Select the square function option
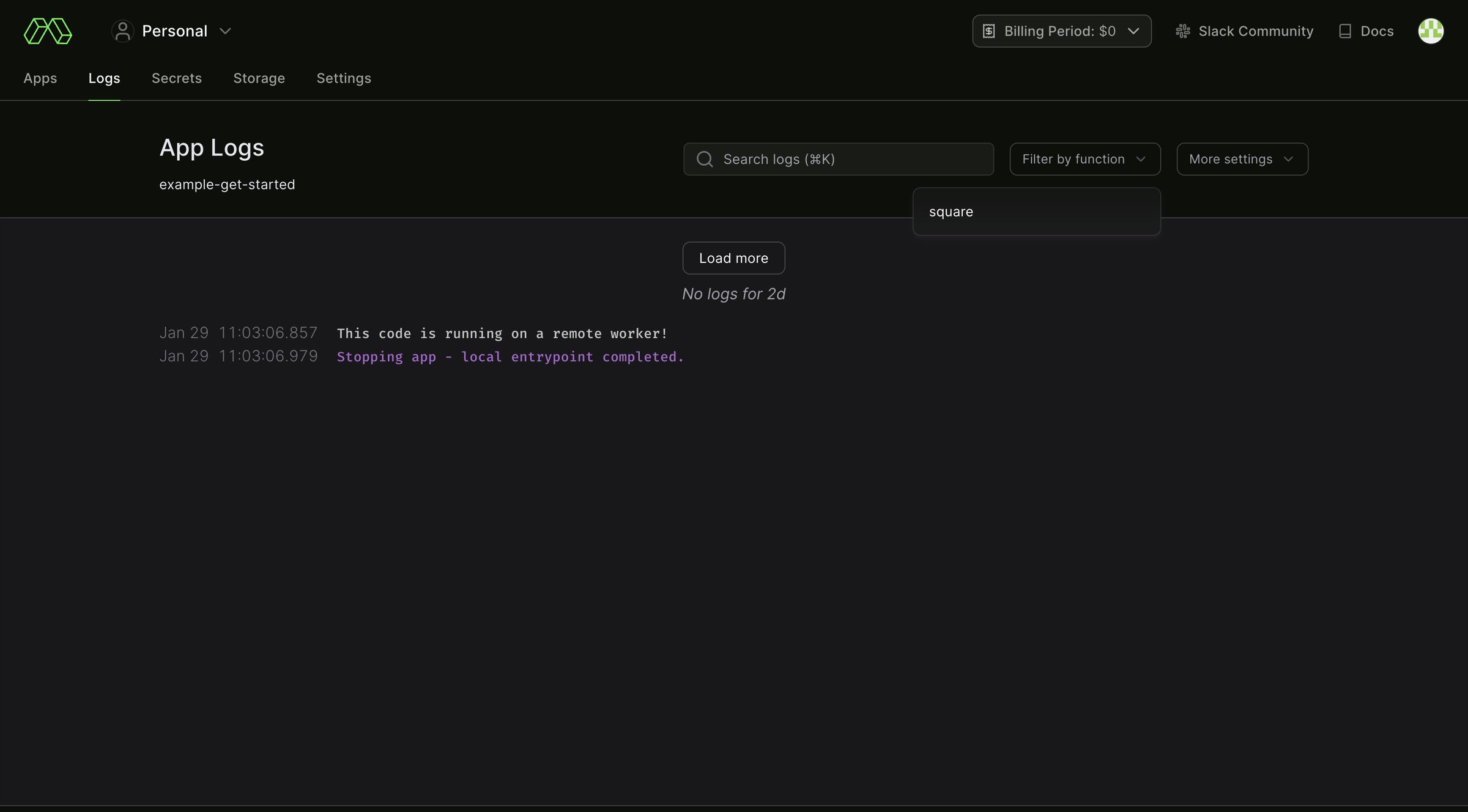Screen dimensions: 1468x812 point(1037,212)
